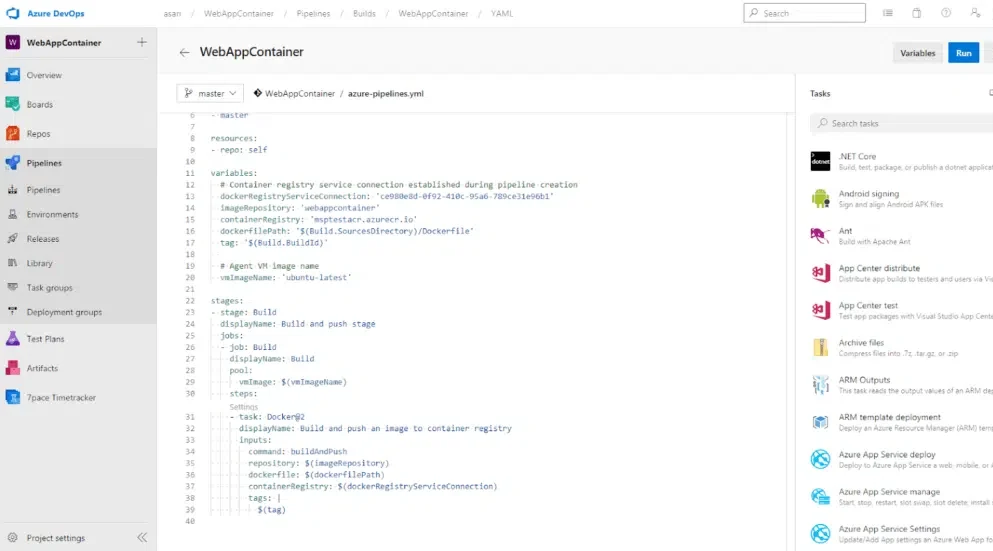Viewport: 993px width, 551px height.
Task: Select the Archive files task
Action: (901, 348)
